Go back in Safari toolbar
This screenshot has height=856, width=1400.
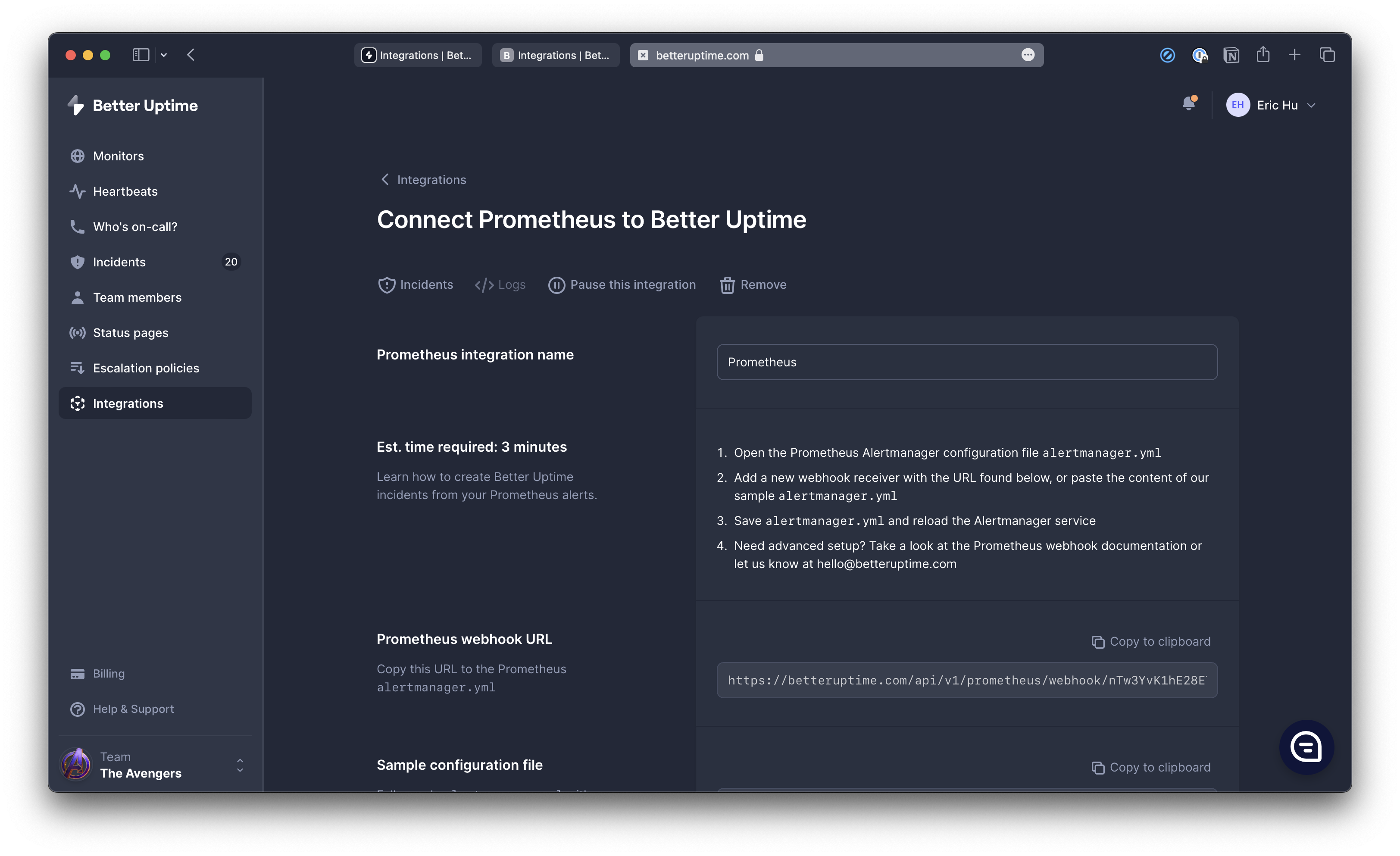point(191,55)
